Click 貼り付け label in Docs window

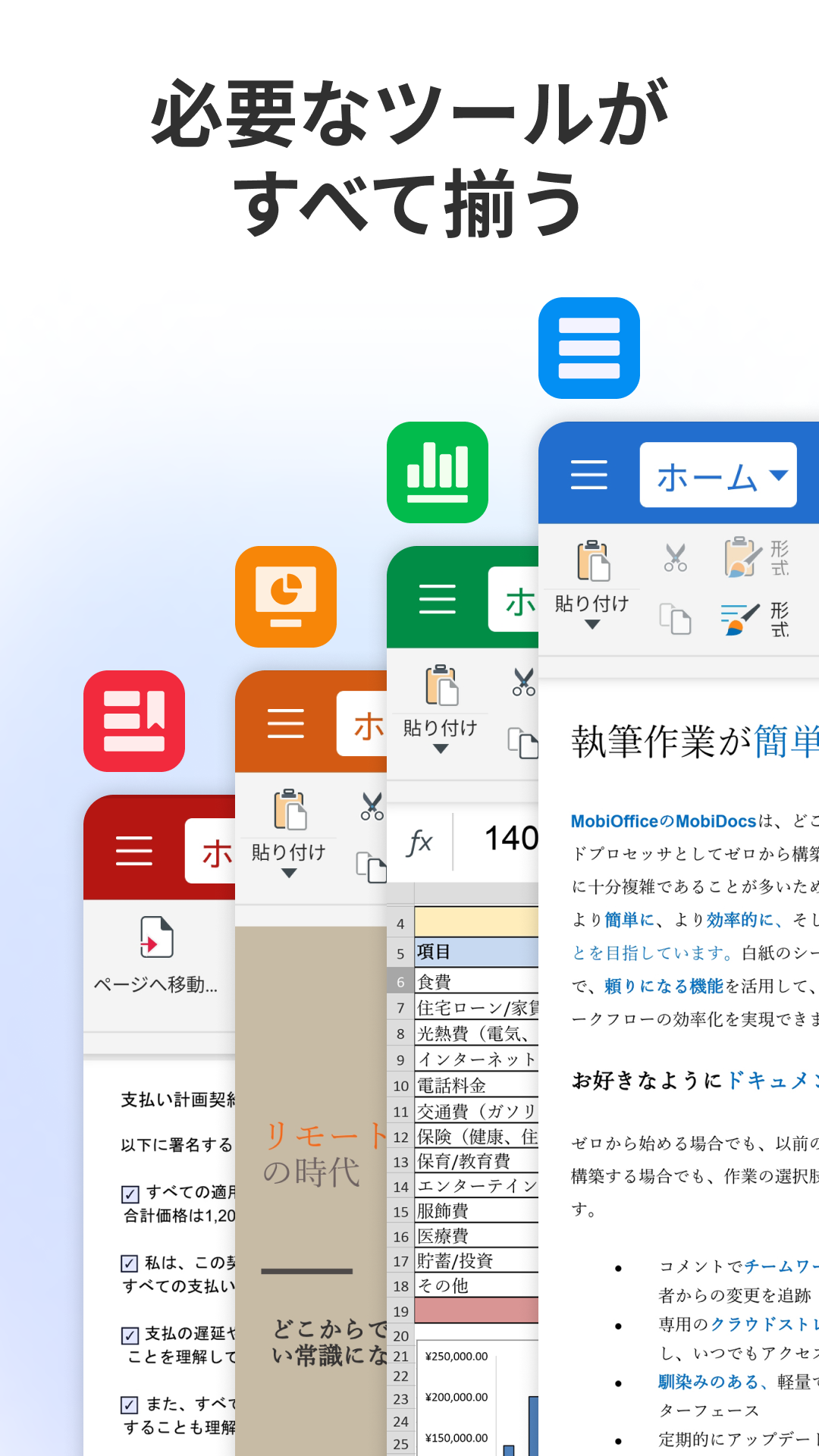point(592,604)
